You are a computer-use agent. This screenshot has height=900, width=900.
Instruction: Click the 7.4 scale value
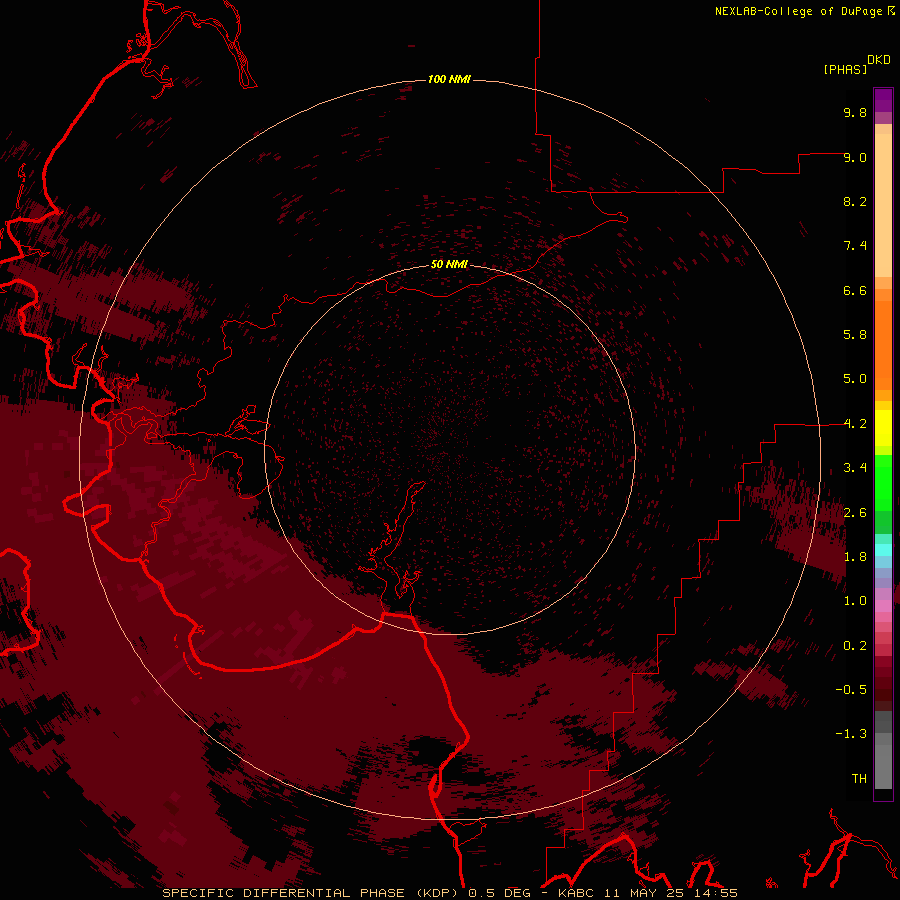(x=855, y=246)
